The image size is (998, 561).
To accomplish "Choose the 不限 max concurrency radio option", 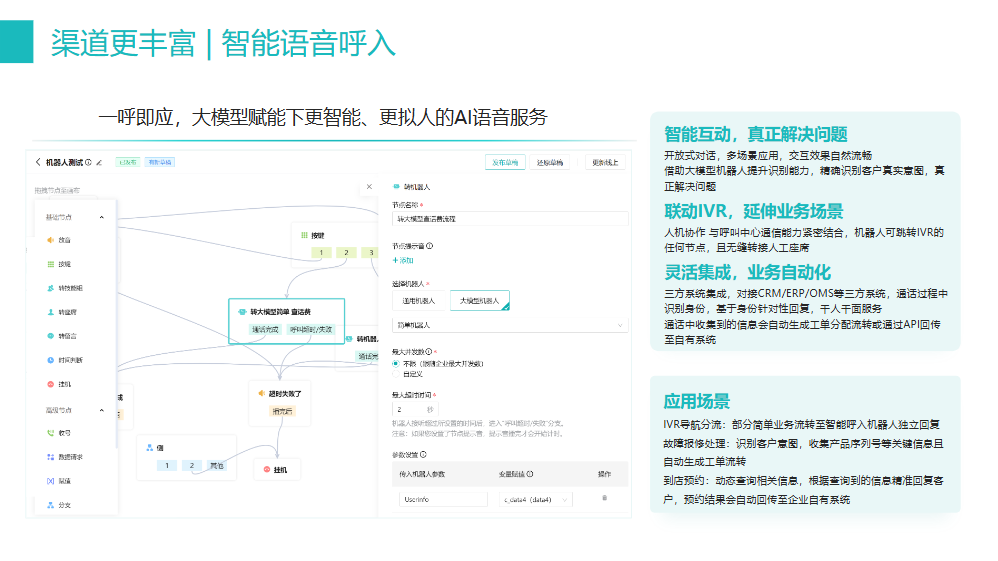I will [x=396, y=364].
